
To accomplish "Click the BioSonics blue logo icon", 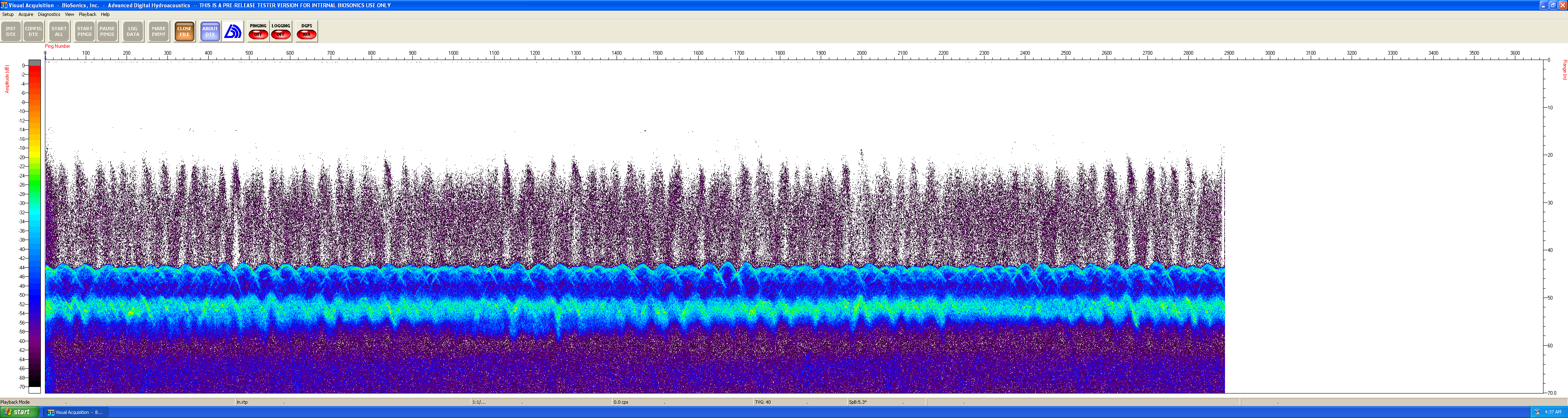I will click(x=232, y=32).
